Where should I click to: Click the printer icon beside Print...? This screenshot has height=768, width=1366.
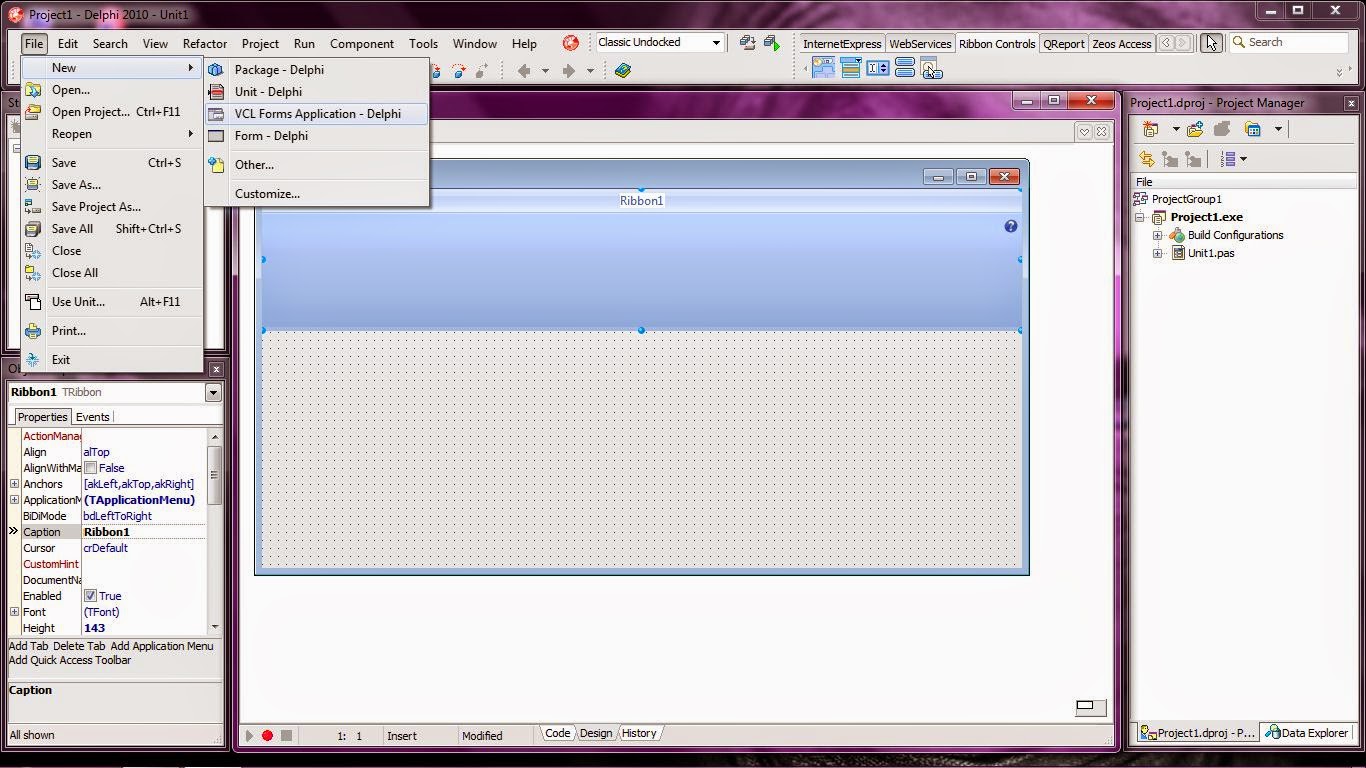(33, 331)
